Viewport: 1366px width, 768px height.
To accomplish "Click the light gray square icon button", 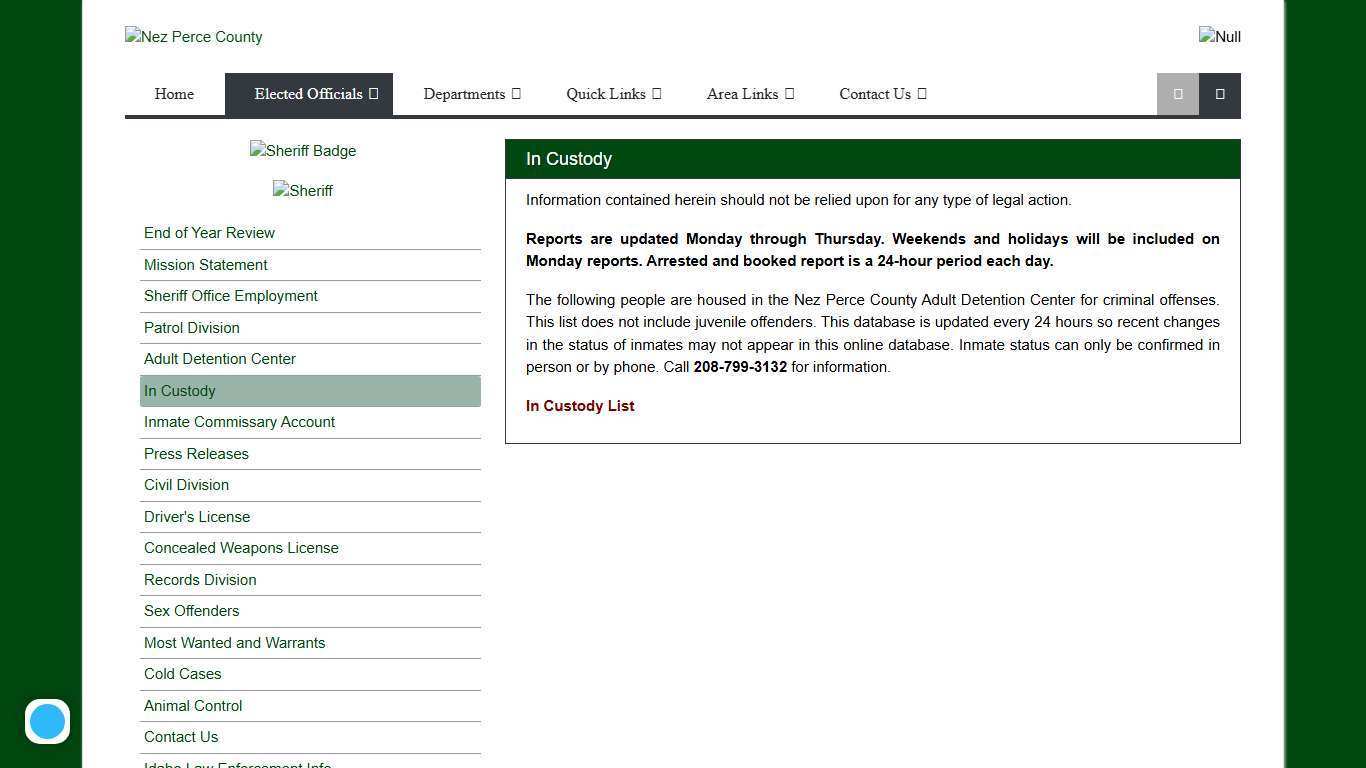I will click(x=1177, y=94).
